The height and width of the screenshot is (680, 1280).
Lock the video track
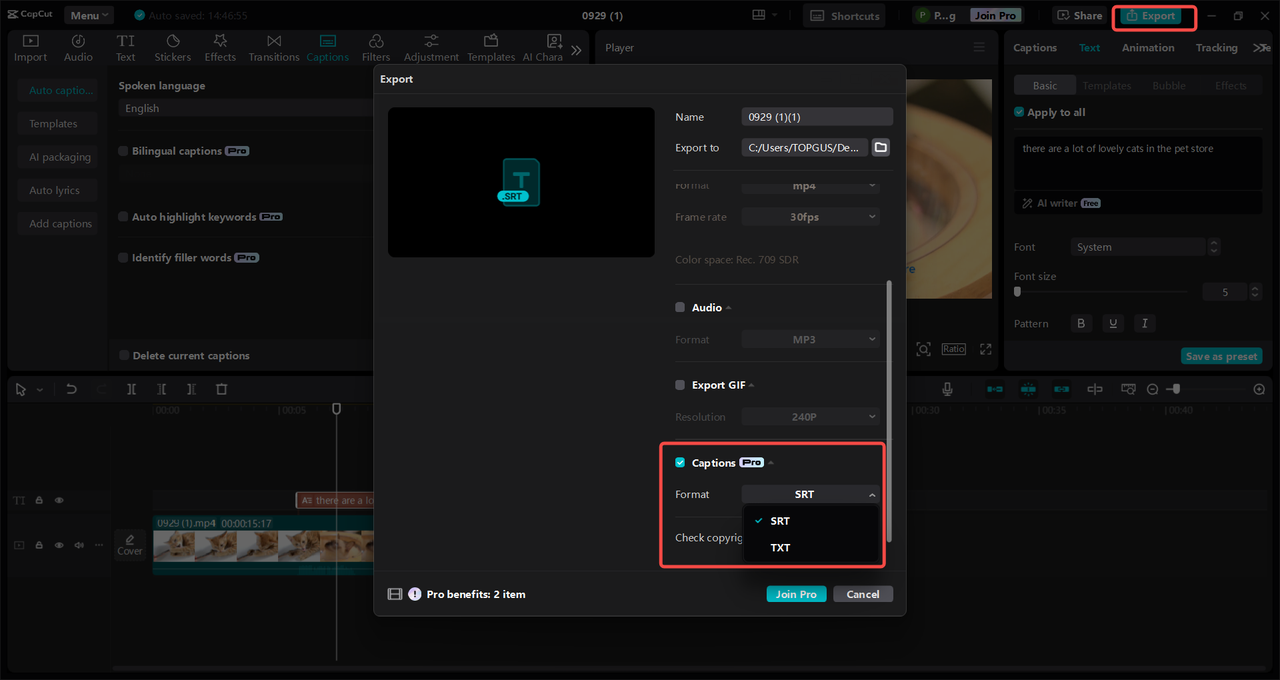39,545
